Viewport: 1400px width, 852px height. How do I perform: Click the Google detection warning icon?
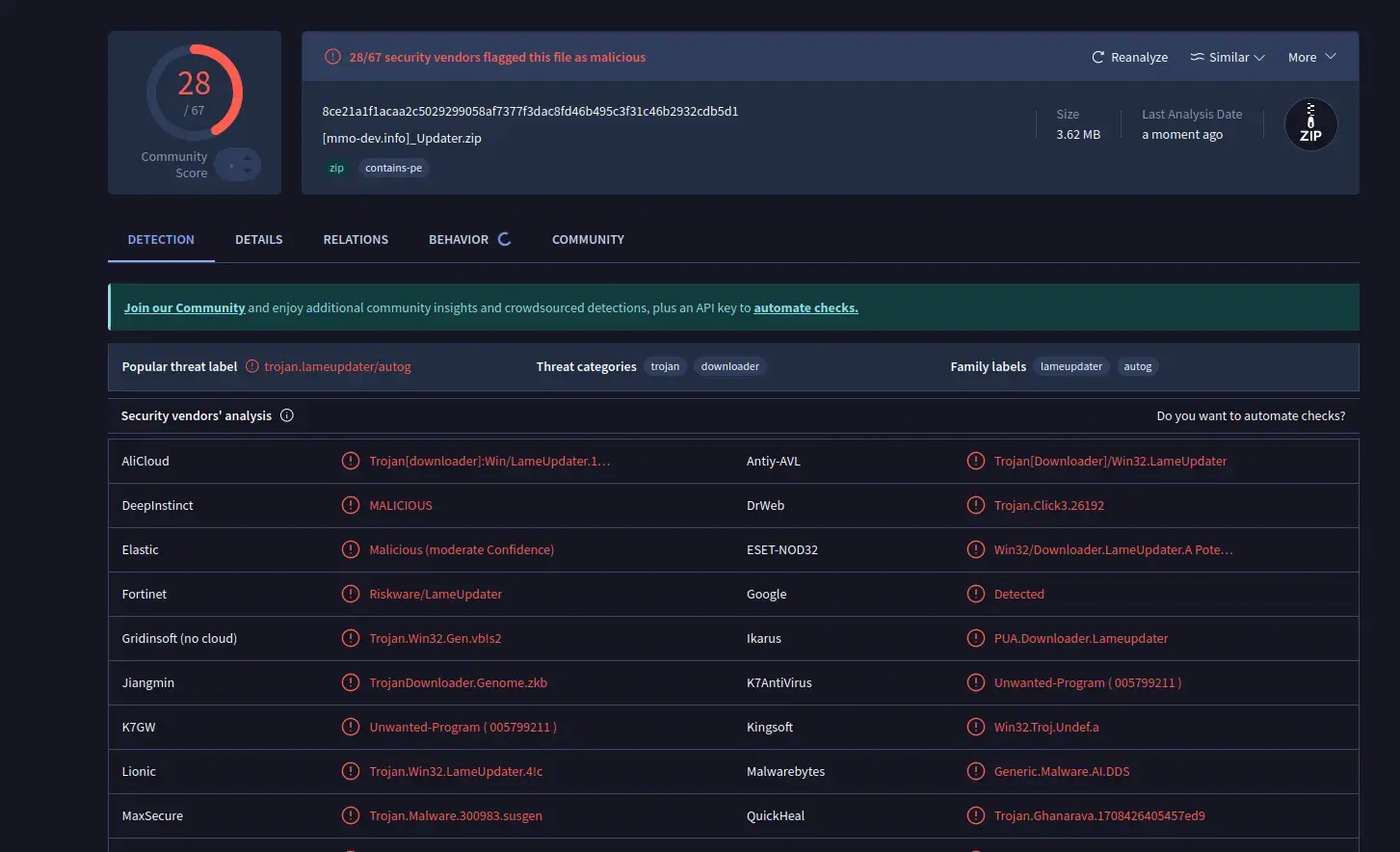976,594
